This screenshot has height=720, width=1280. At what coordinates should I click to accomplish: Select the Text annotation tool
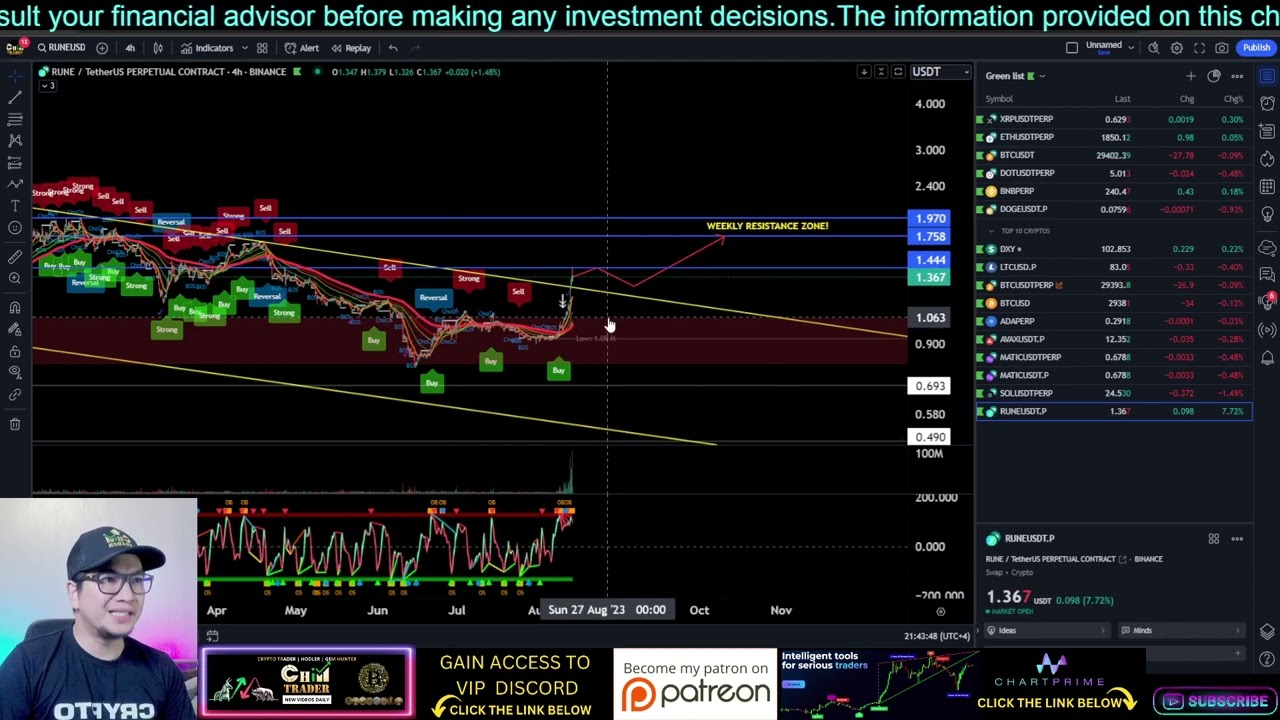tap(15, 206)
